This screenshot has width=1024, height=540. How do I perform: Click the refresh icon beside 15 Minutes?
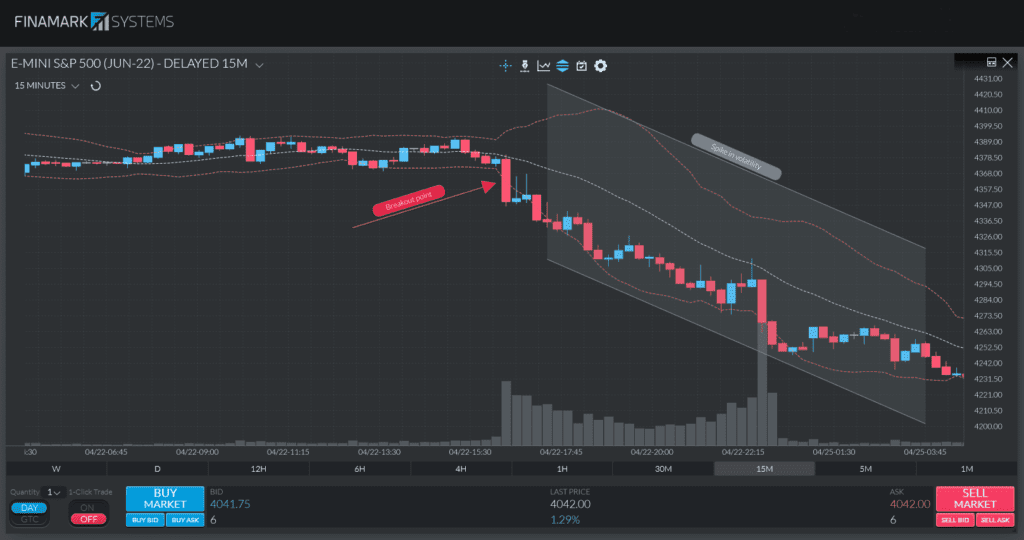click(x=96, y=86)
